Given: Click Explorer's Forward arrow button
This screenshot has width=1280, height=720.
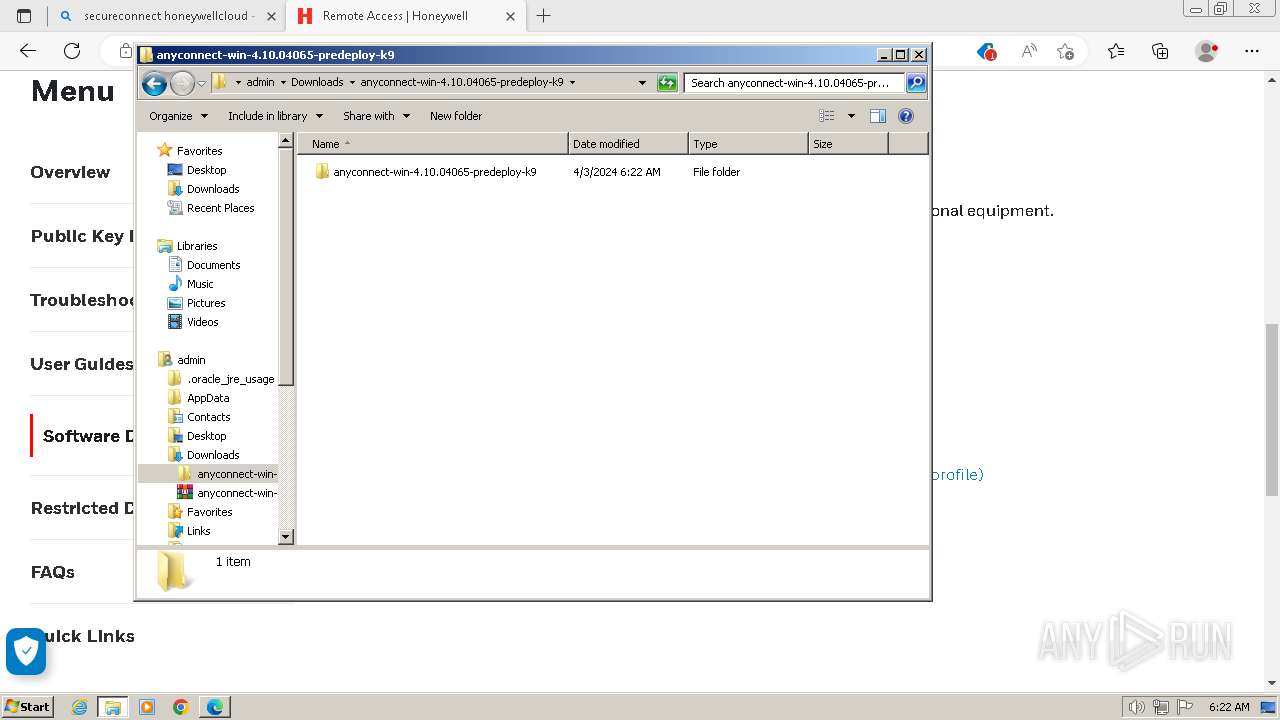Looking at the screenshot, I should coord(182,83).
